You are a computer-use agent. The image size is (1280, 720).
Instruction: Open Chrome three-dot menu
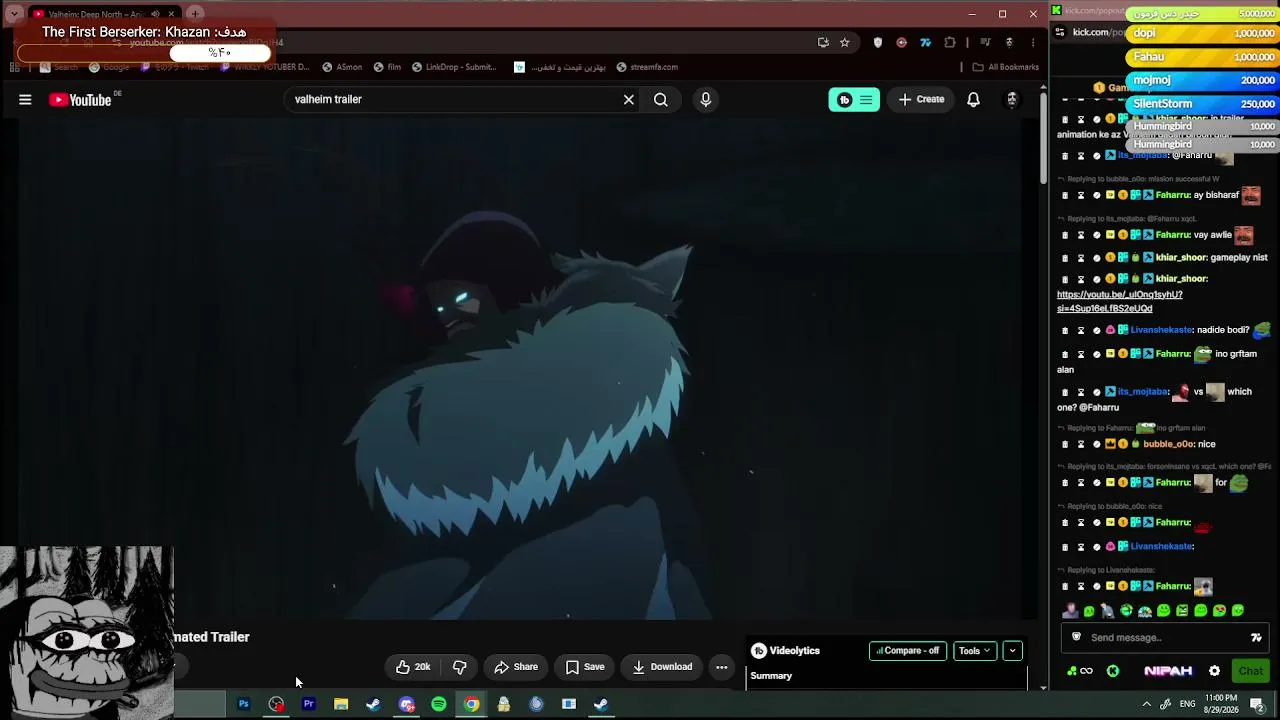1033,42
